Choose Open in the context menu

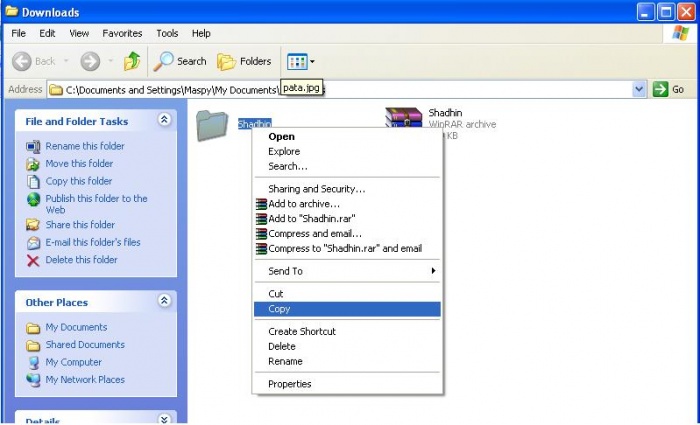click(347, 137)
